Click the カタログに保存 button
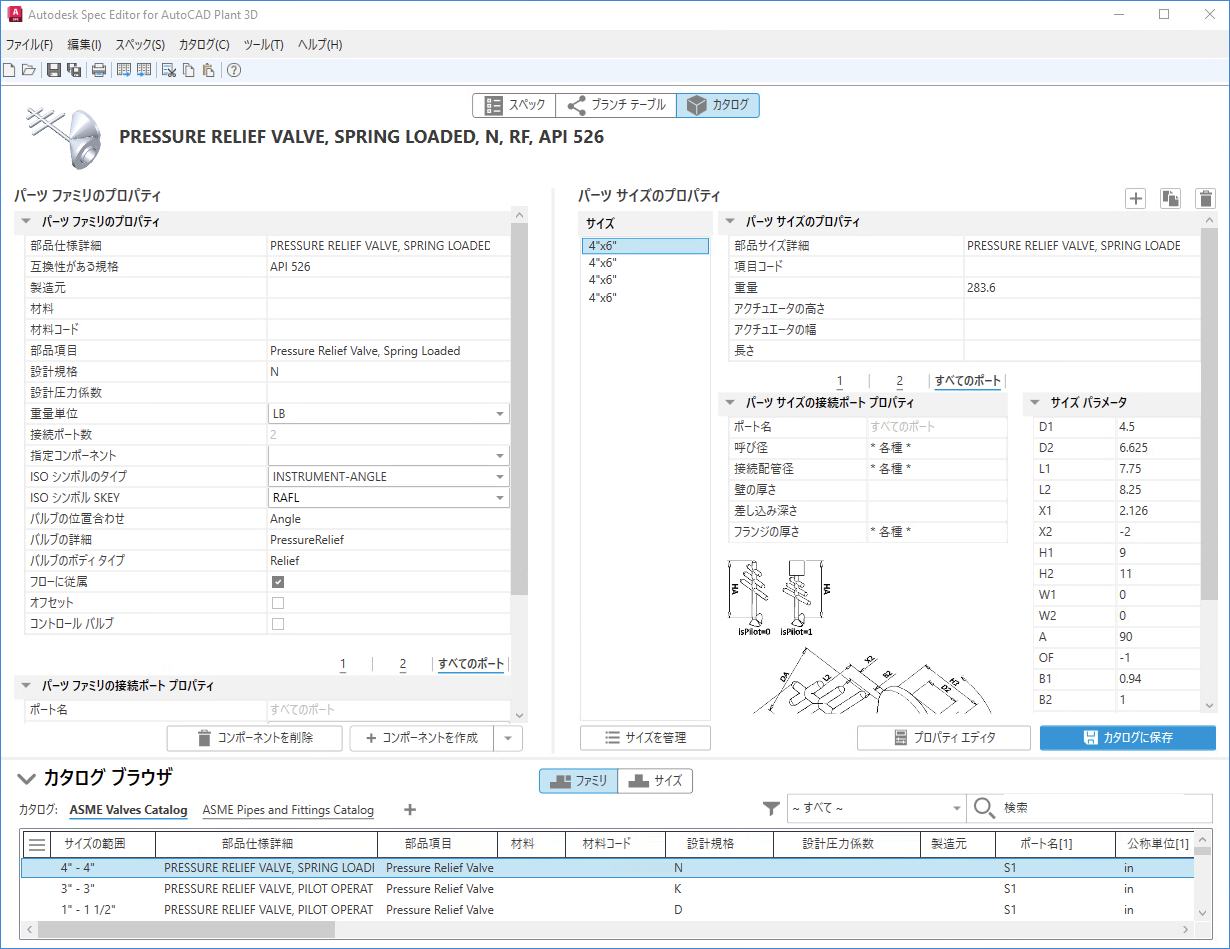This screenshot has height=949, width=1230. [1128, 738]
